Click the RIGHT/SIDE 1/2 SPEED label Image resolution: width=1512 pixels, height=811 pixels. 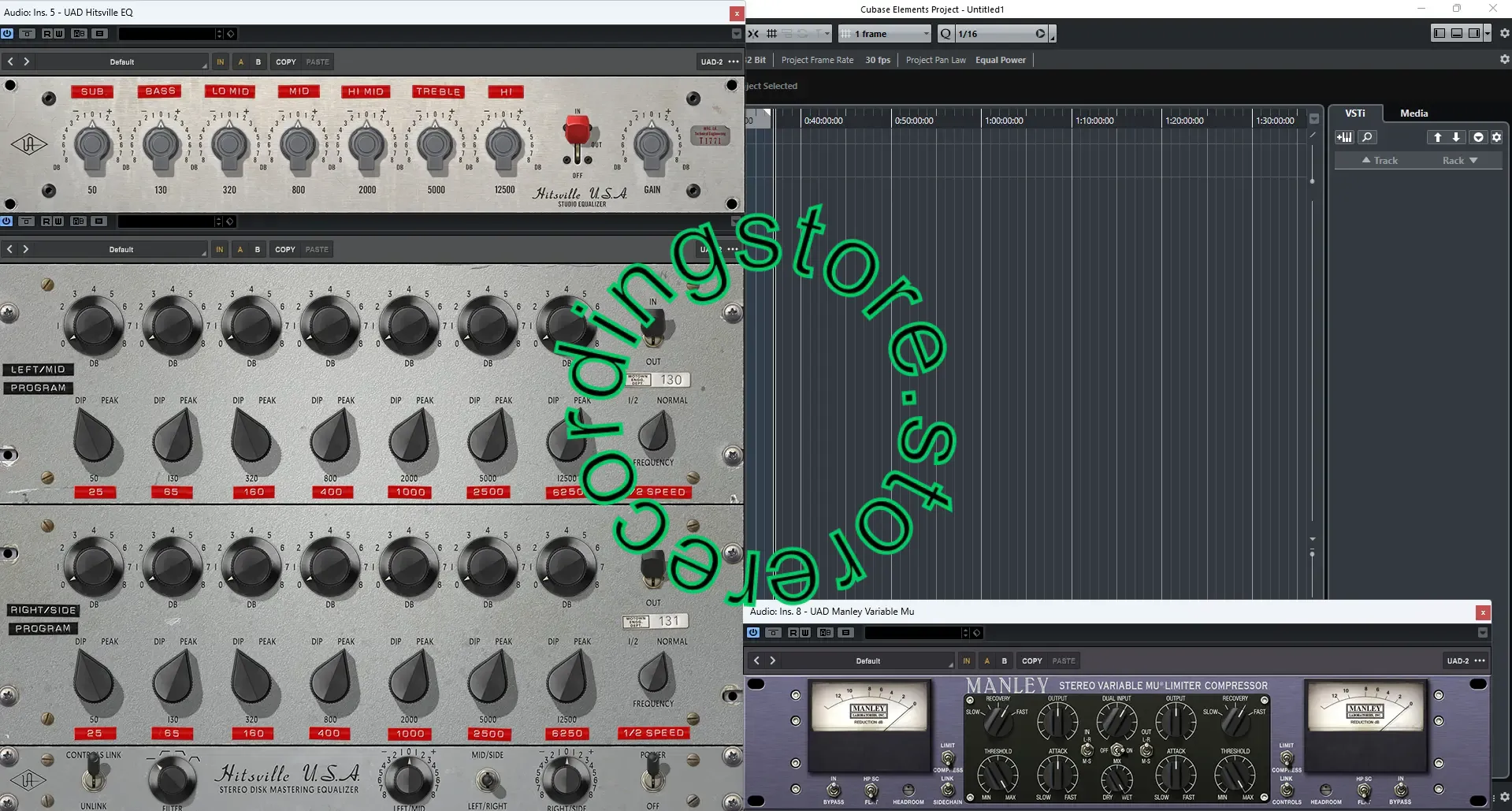[x=654, y=733]
